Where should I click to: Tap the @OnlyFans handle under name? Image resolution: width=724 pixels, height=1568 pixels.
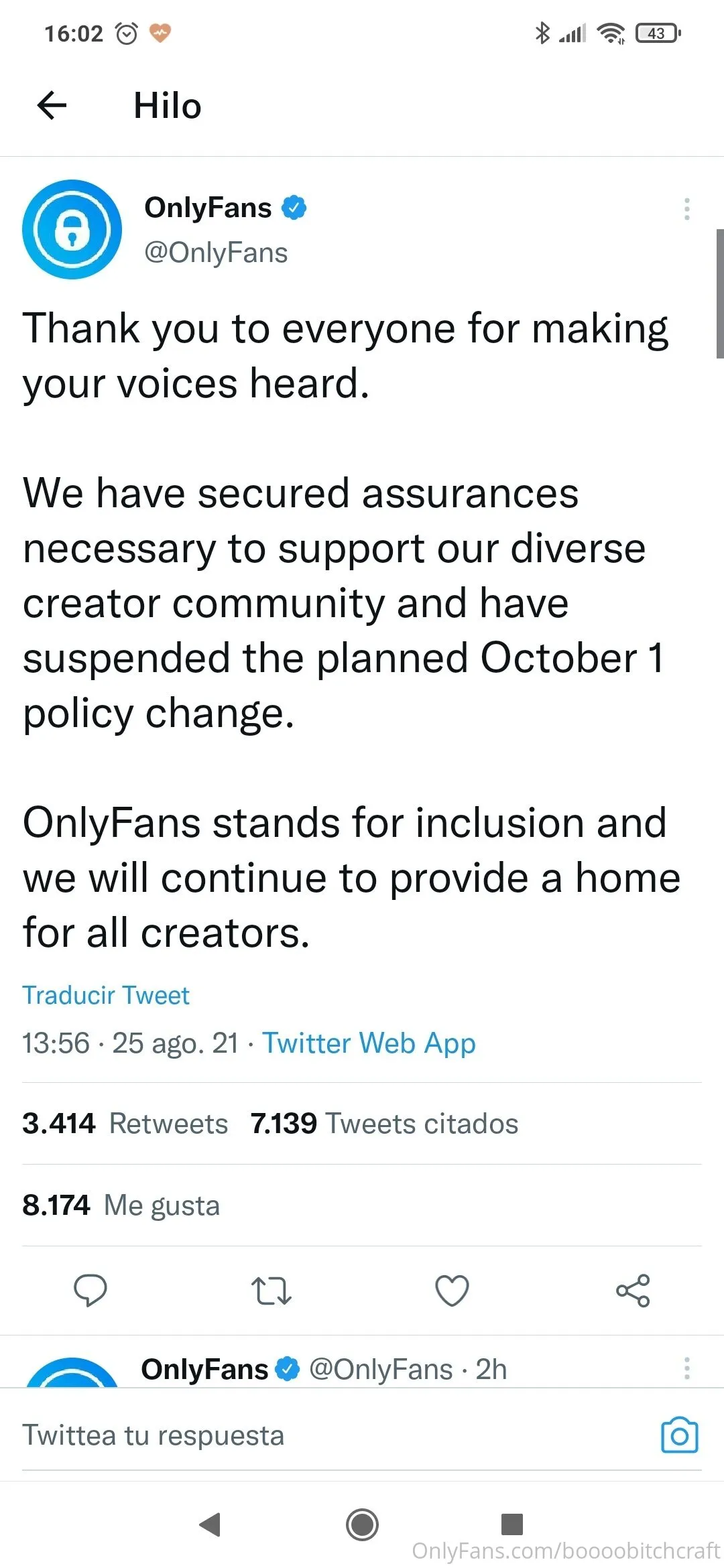coord(216,253)
